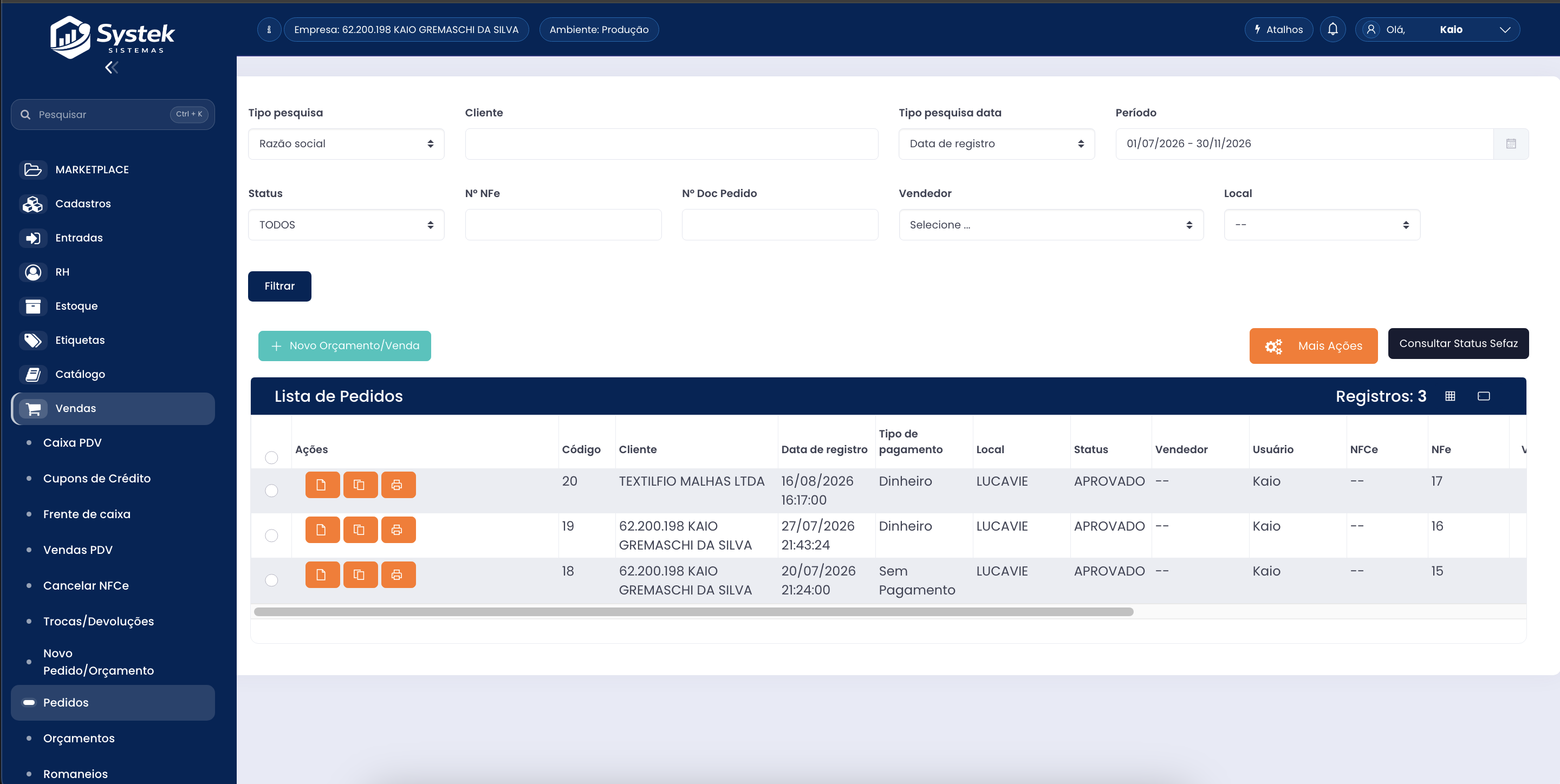Screen dimensions: 1560x784
Task: Open the Vendedor dropdown
Action: coord(1051,225)
